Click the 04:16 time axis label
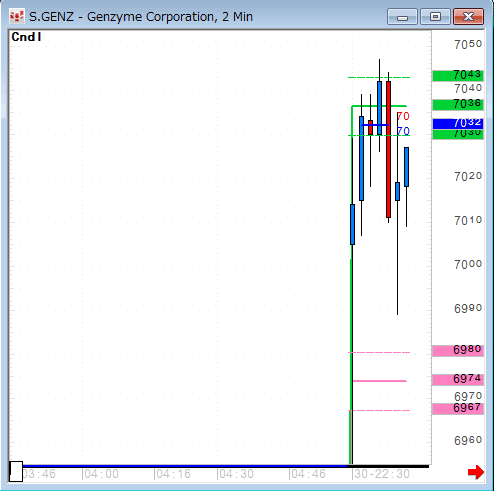 pos(173,474)
